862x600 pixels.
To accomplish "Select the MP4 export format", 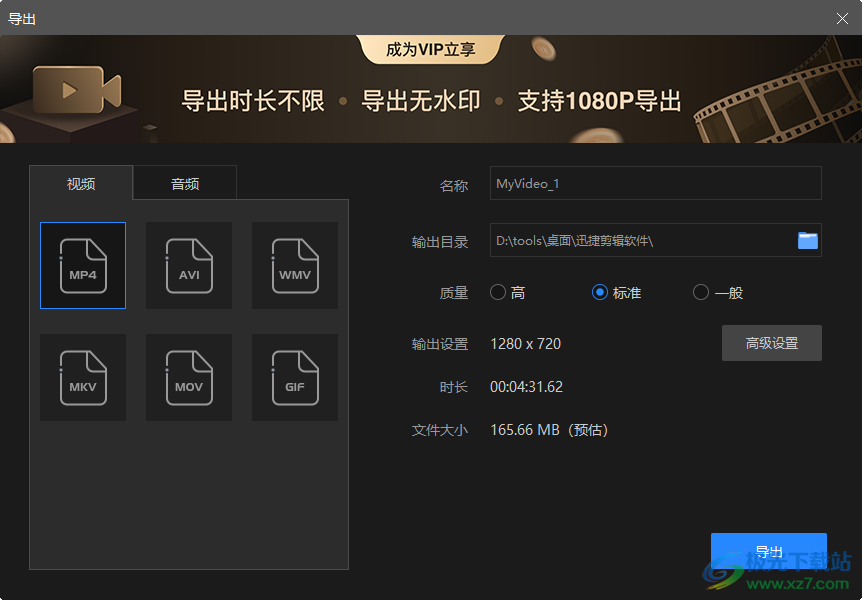I will 82,265.
